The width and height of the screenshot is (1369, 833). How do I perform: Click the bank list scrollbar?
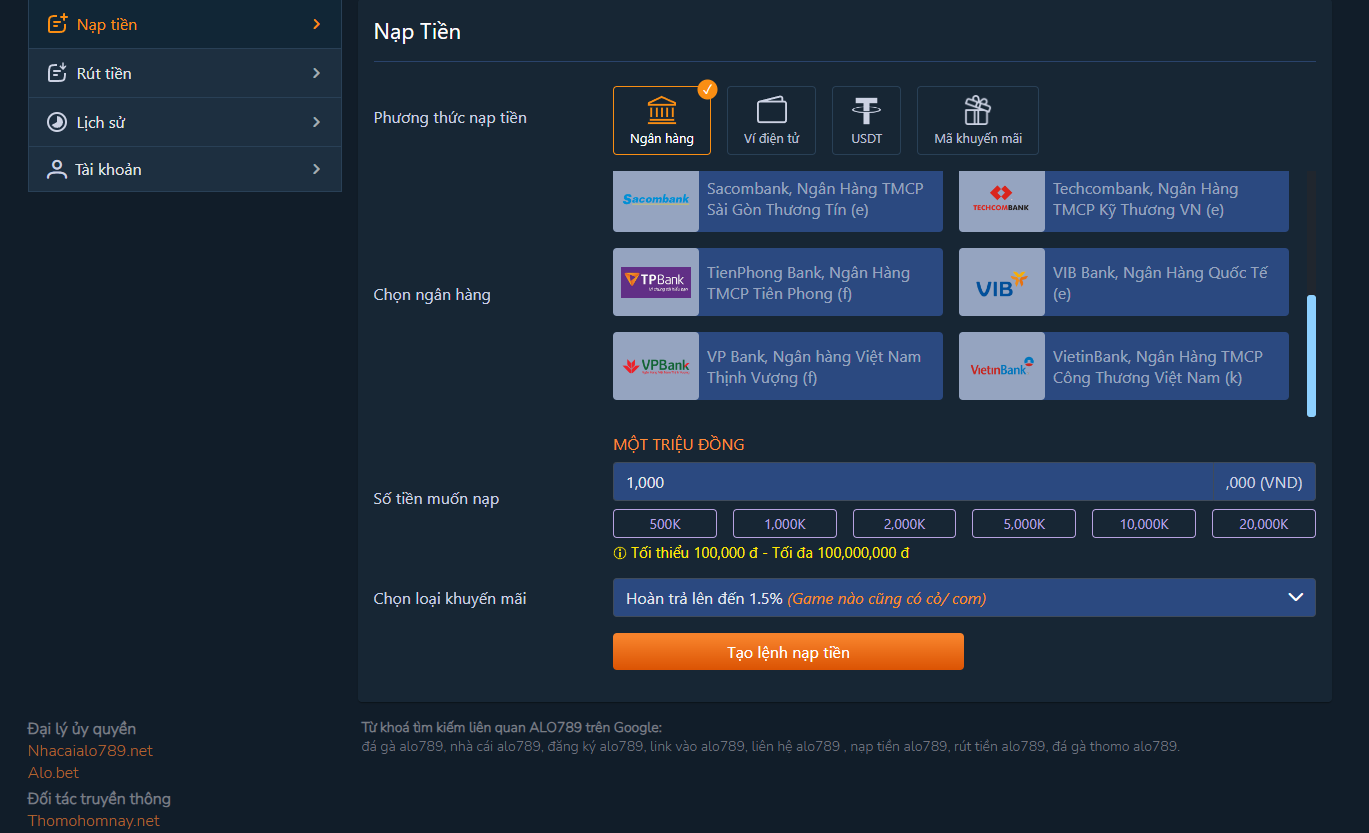click(x=1311, y=355)
